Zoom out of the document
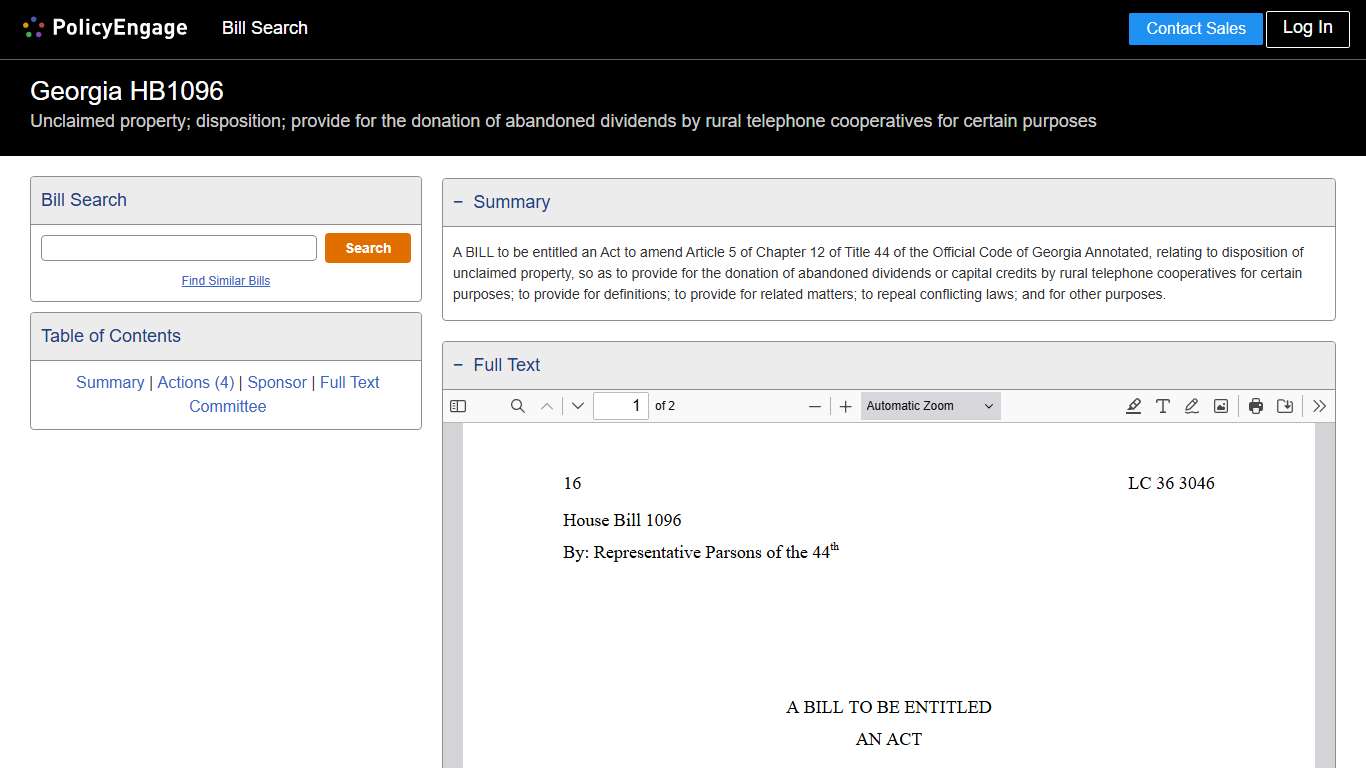The image size is (1366, 768). click(815, 406)
